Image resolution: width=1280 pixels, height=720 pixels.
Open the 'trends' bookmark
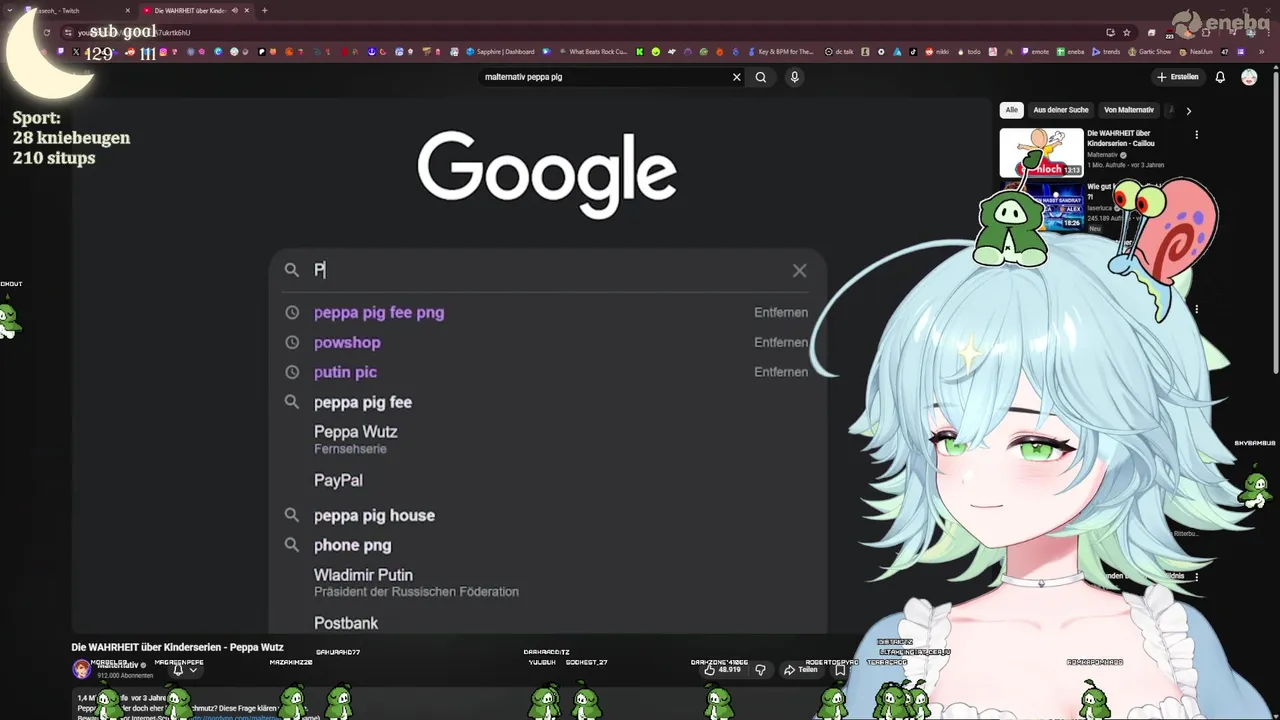tap(1106, 52)
